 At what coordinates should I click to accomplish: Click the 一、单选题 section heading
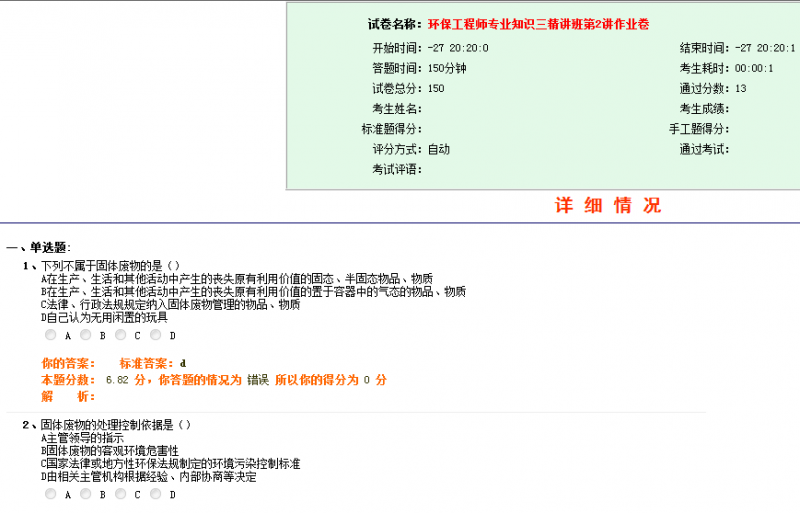coord(38,248)
